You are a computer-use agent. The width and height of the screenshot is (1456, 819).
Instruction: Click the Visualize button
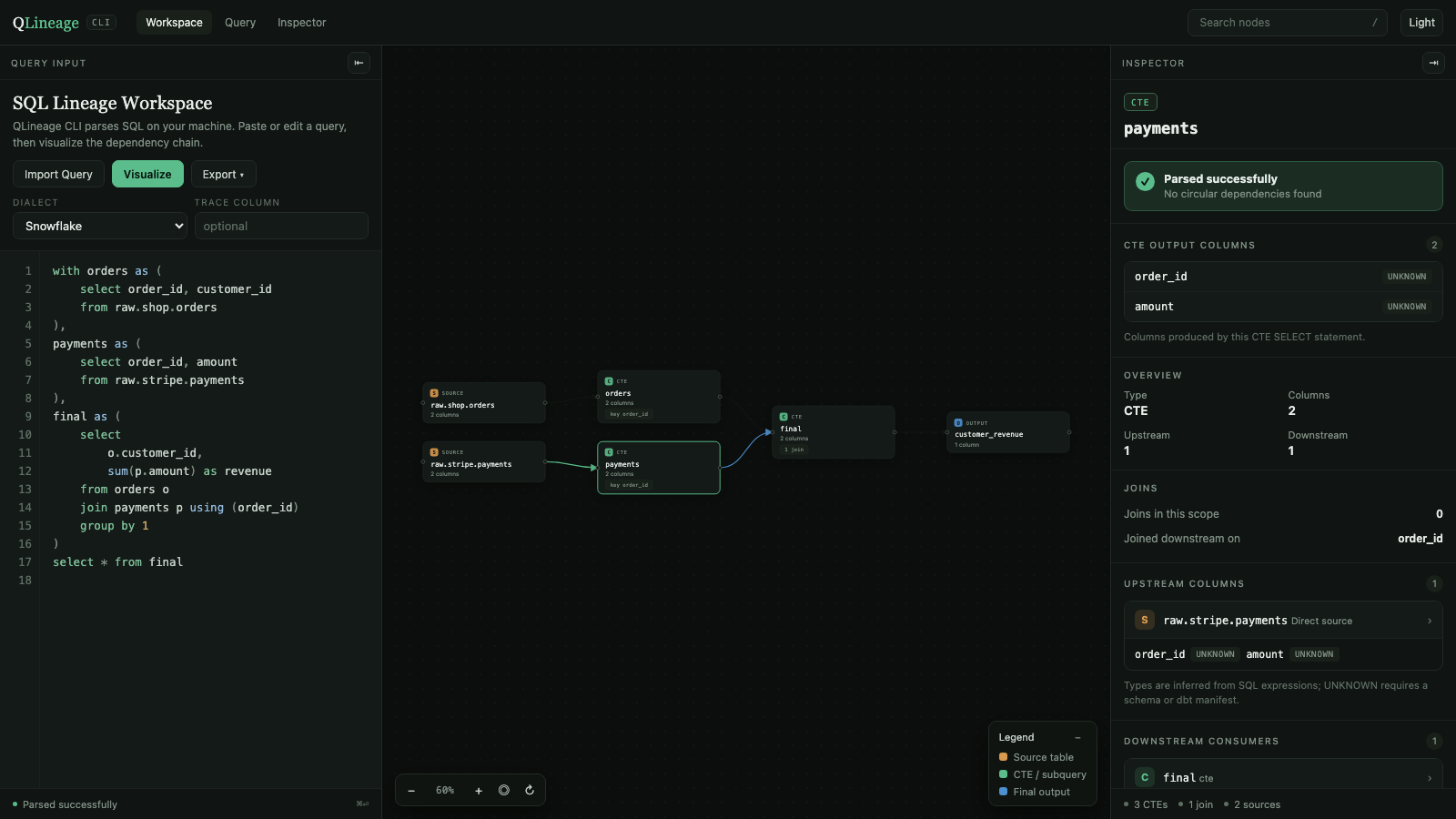coord(147,174)
